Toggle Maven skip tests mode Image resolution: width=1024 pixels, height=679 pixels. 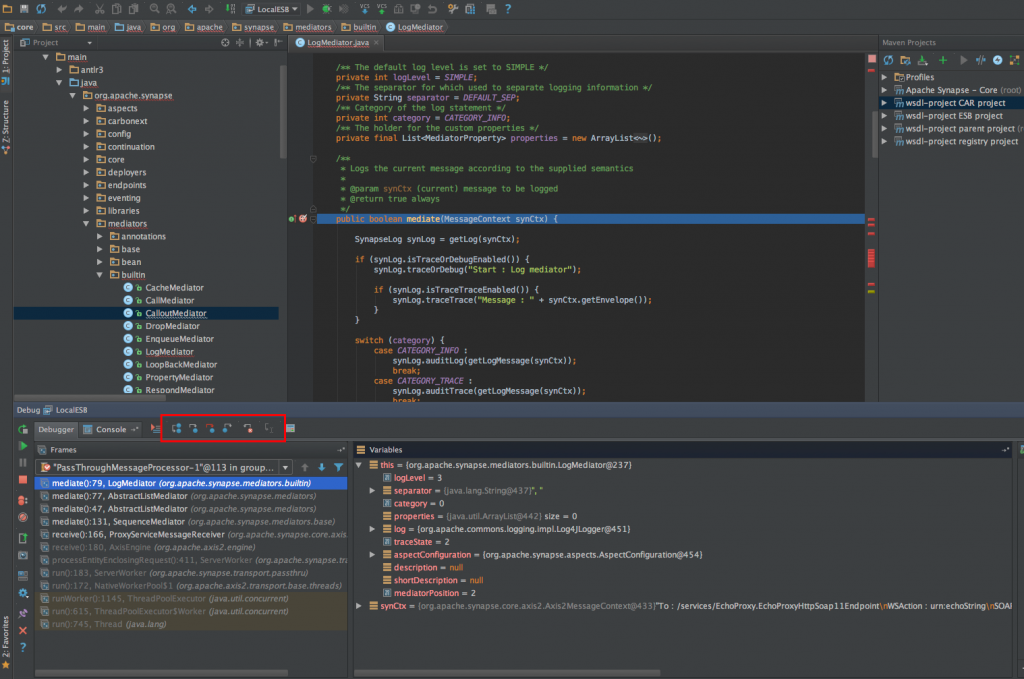tap(997, 60)
